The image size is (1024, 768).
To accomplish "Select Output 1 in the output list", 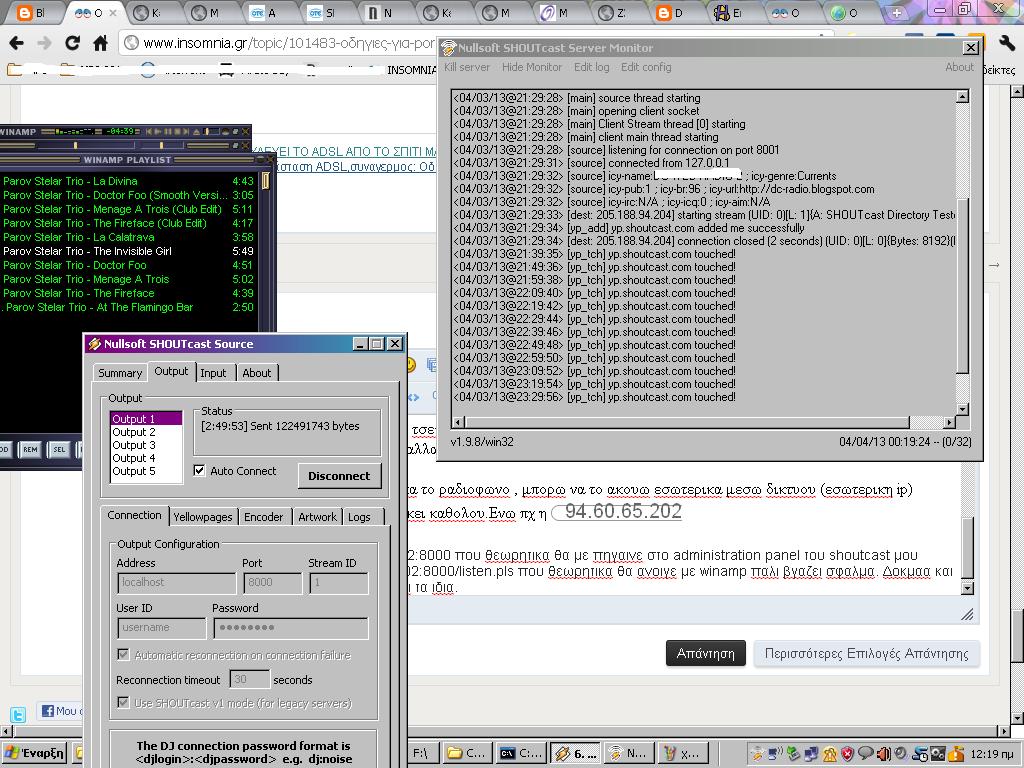I will [146, 419].
